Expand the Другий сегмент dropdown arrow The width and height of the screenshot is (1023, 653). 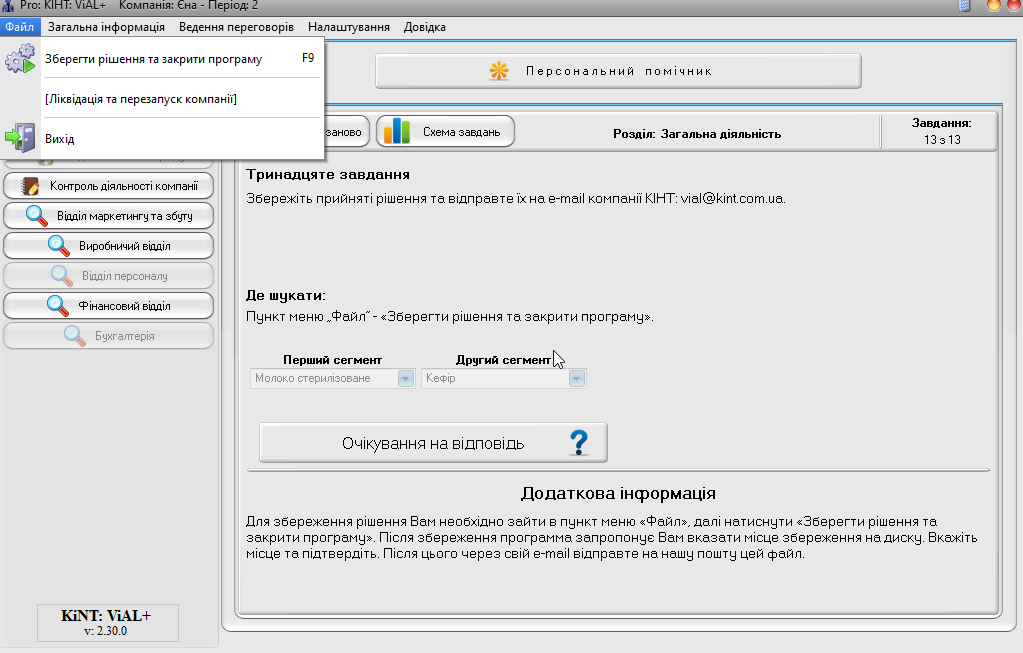(x=577, y=378)
